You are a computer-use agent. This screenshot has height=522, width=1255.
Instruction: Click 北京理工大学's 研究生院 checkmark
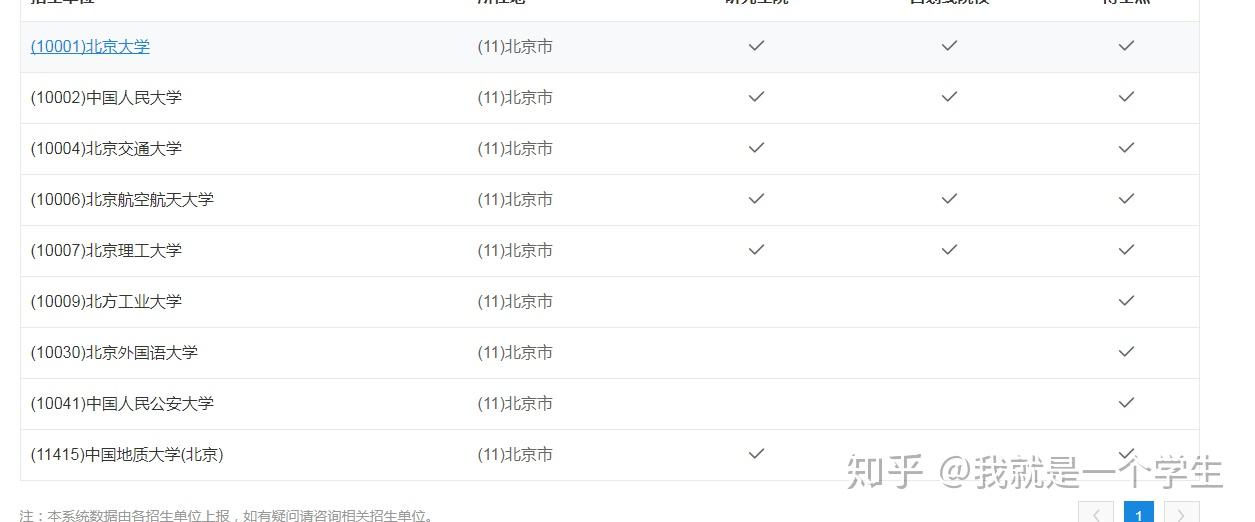[757, 250]
